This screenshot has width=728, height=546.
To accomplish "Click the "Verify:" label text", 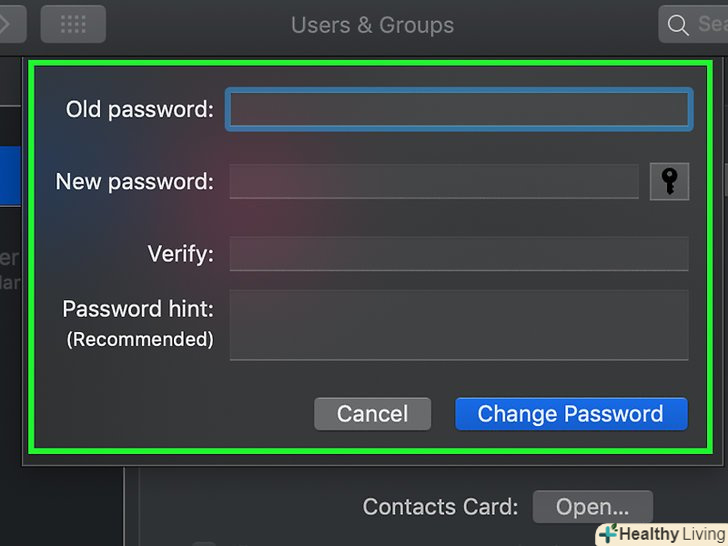I will (180, 253).
